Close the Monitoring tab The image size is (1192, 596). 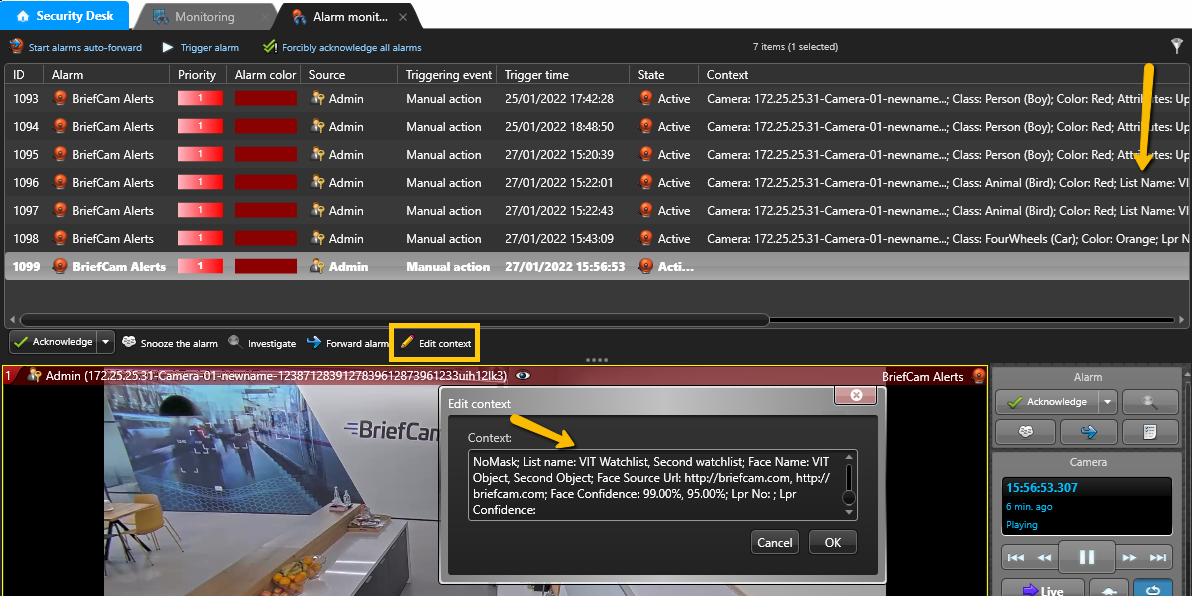[x=265, y=17]
